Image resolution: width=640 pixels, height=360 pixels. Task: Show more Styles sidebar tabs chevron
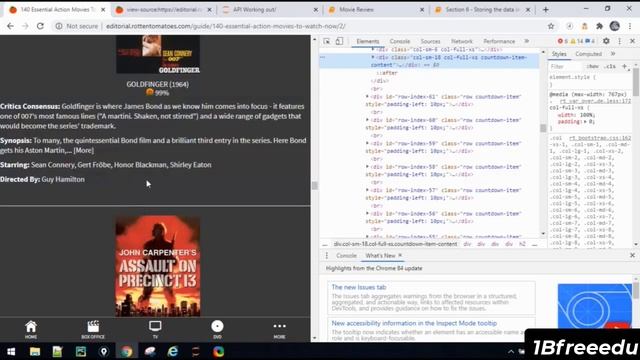613,54
